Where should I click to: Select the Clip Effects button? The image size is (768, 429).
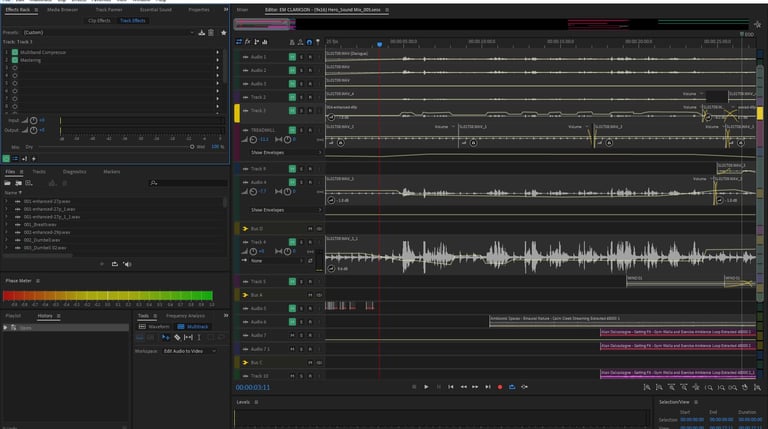tap(99, 20)
